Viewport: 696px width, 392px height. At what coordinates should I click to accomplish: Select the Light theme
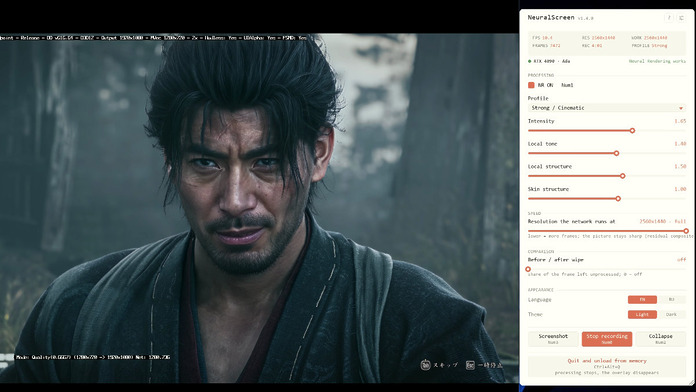point(642,314)
